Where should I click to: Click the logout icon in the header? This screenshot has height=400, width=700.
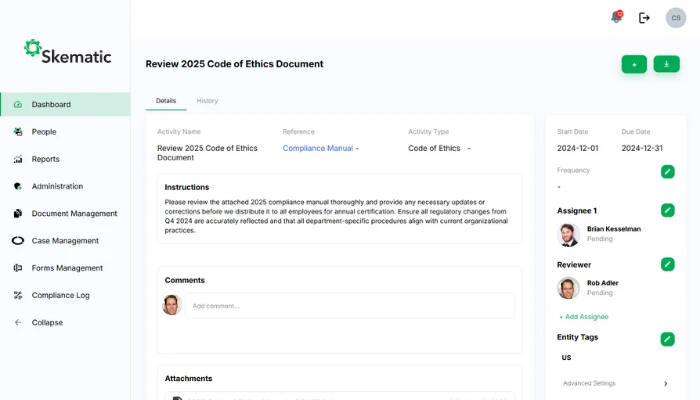[644, 17]
